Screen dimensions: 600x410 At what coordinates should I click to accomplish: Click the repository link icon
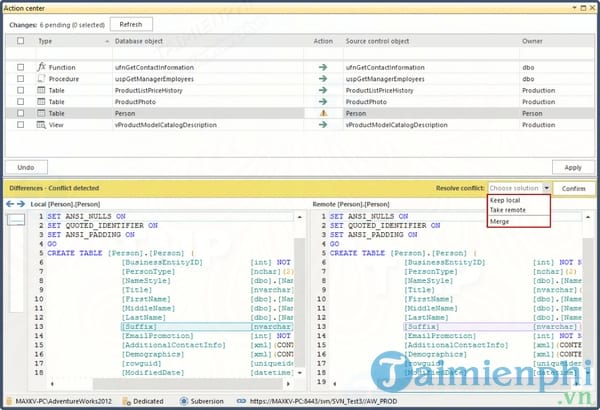[x=241, y=401]
